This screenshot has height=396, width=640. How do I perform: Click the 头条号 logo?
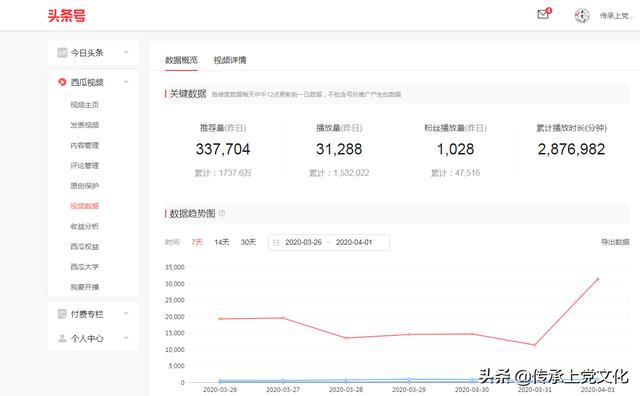pos(67,16)
